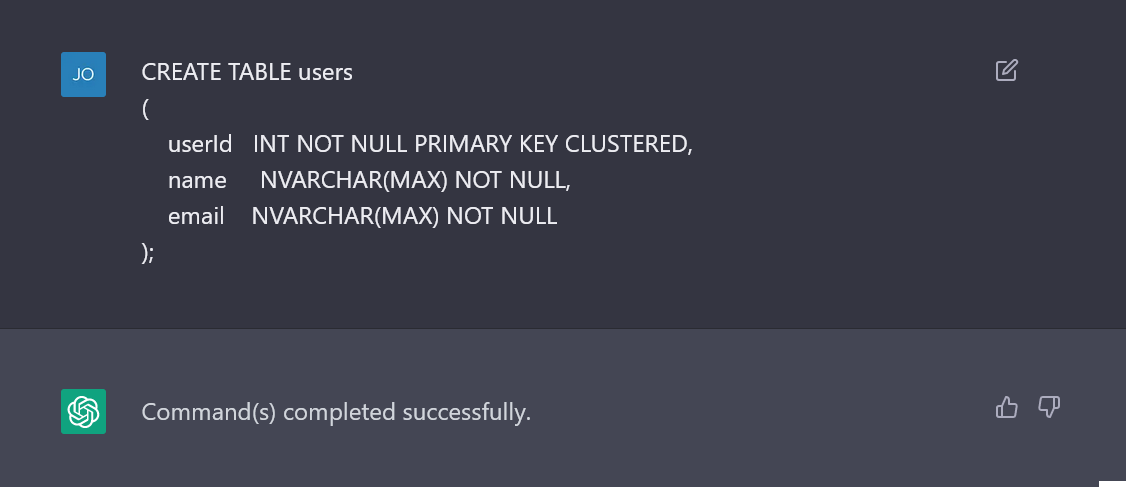
Task: Give the response a thumbs down
Action: [1049, 407]
